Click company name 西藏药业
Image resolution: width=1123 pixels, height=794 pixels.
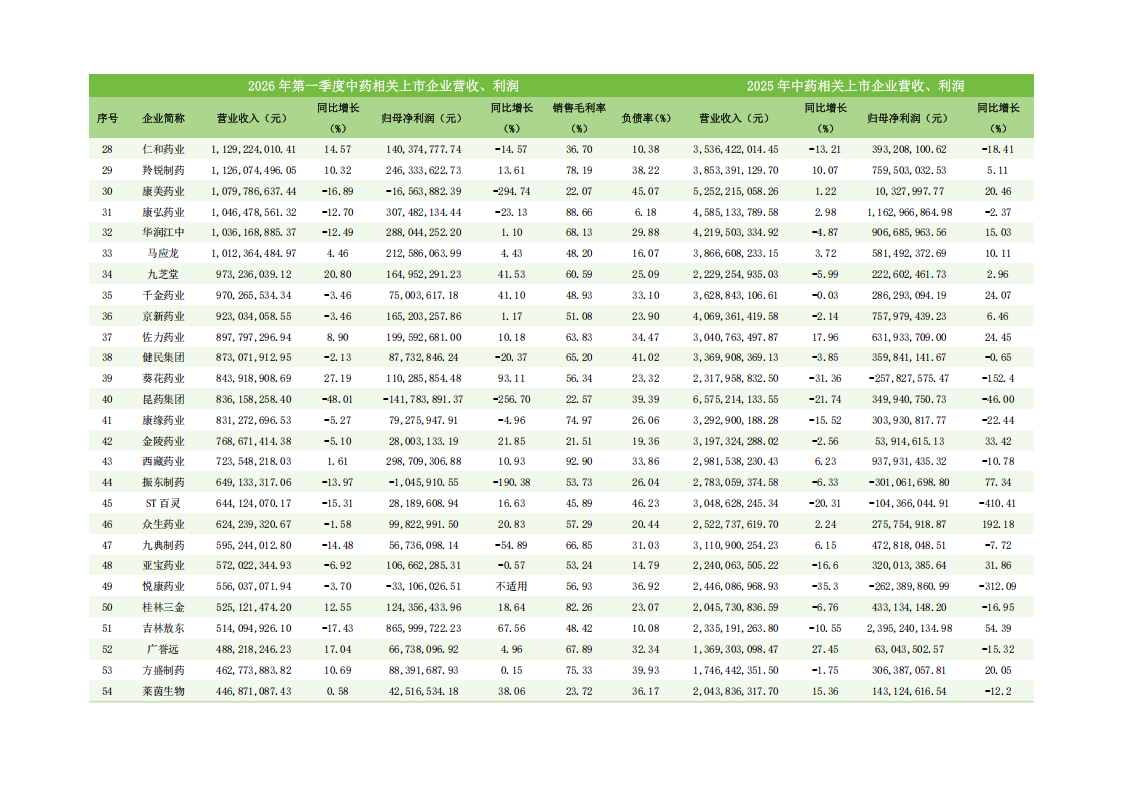[163, 462]
